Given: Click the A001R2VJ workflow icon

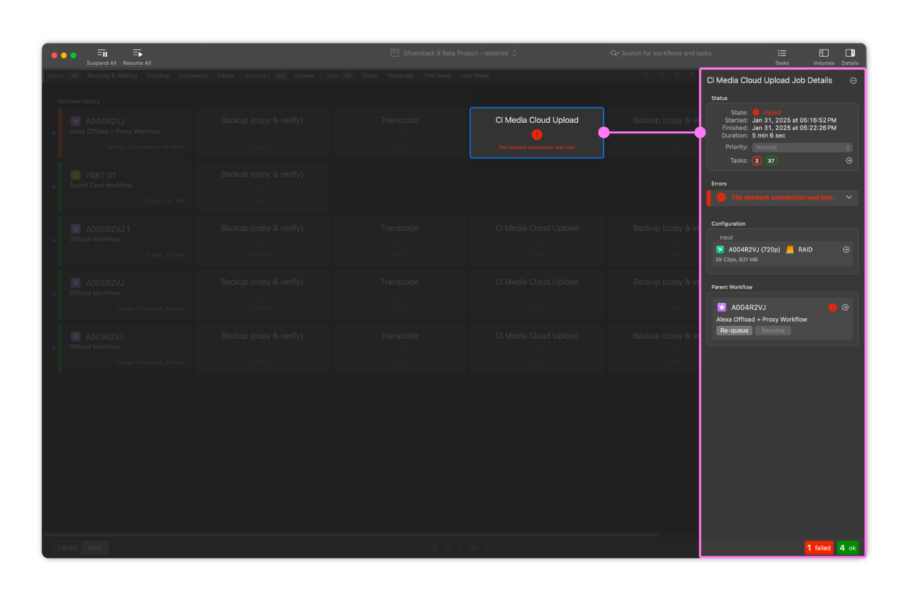Looking at the screenshot, I should [75, 336].
